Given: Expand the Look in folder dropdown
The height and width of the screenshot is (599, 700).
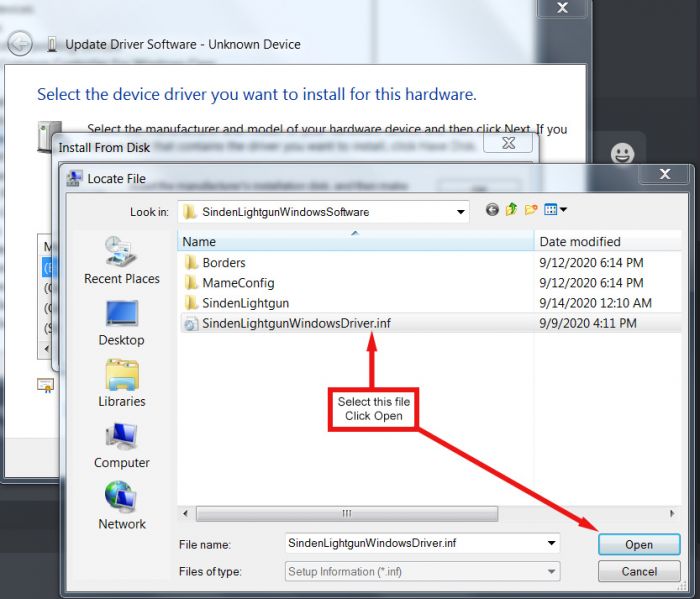Looking at the screenshot, I should click(460, 212).
